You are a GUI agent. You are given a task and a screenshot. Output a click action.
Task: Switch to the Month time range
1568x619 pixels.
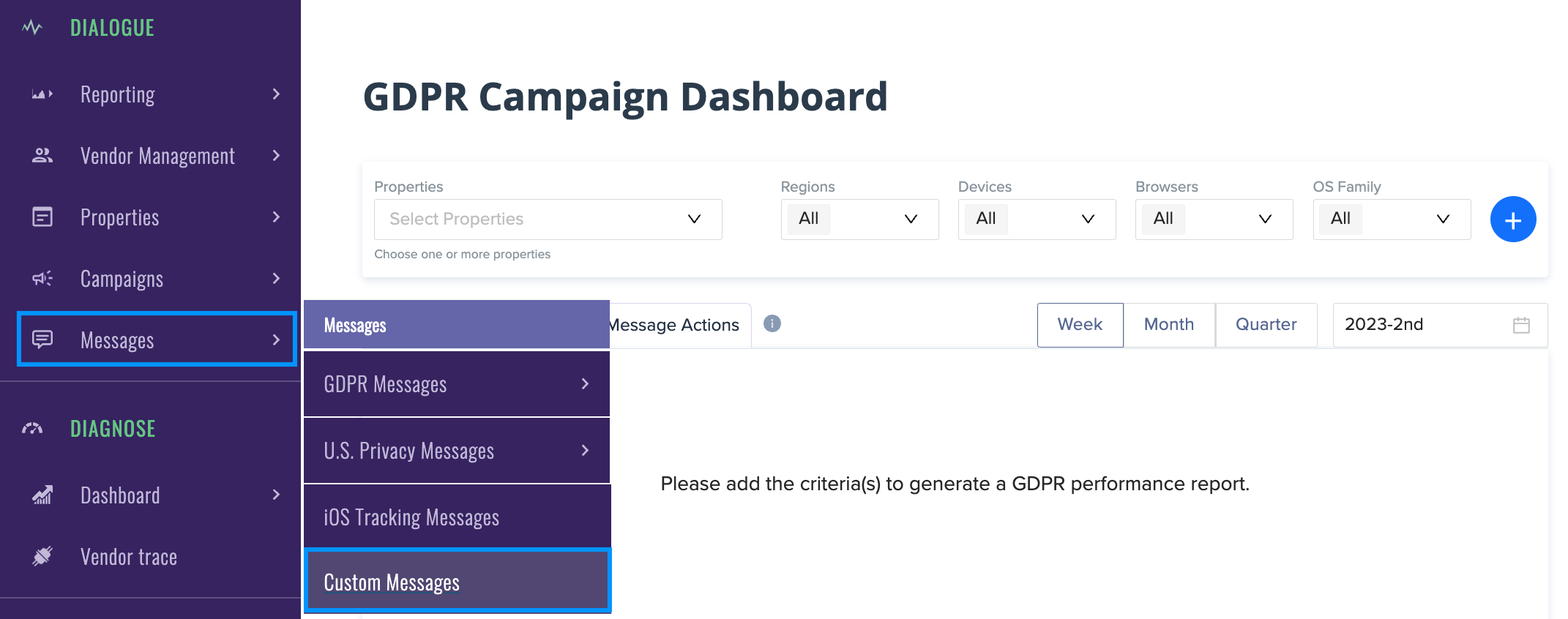[x=1169, y=325]
